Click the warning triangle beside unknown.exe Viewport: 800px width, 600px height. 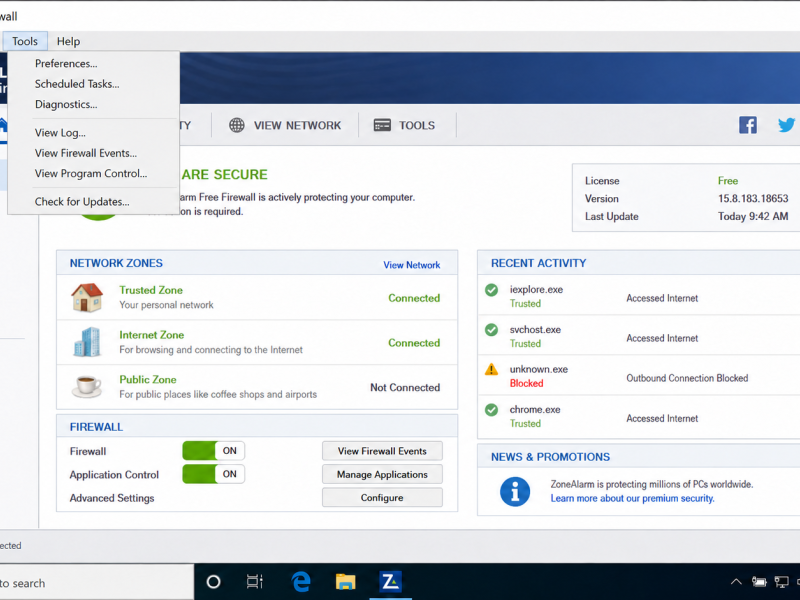coord(491,369)
